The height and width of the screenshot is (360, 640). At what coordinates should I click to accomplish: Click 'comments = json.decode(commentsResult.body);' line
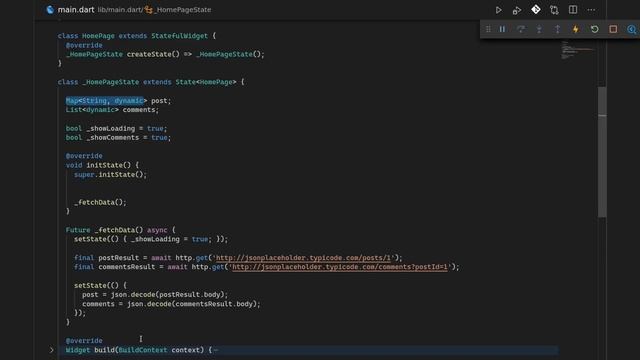[171, 304]
